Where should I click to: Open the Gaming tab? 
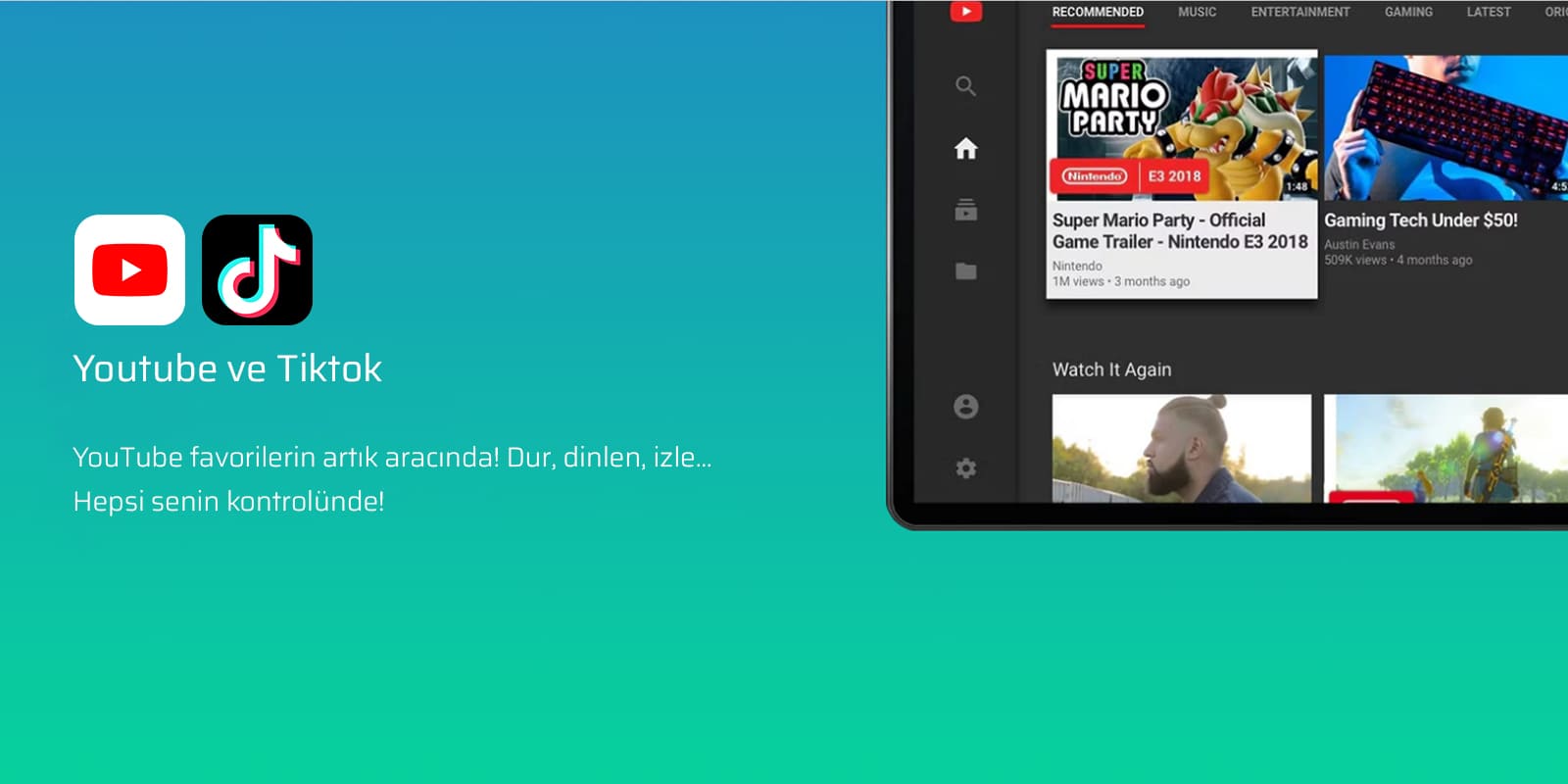(1408, 12)
